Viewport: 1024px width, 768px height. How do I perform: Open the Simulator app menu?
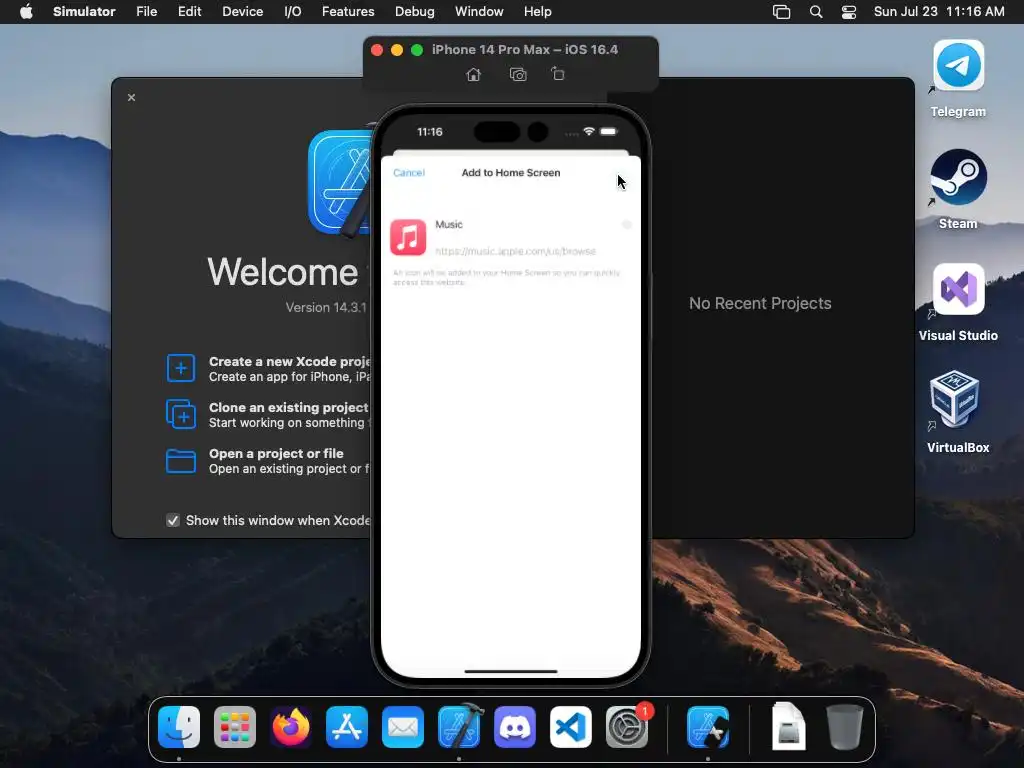[x=84, y=12]
